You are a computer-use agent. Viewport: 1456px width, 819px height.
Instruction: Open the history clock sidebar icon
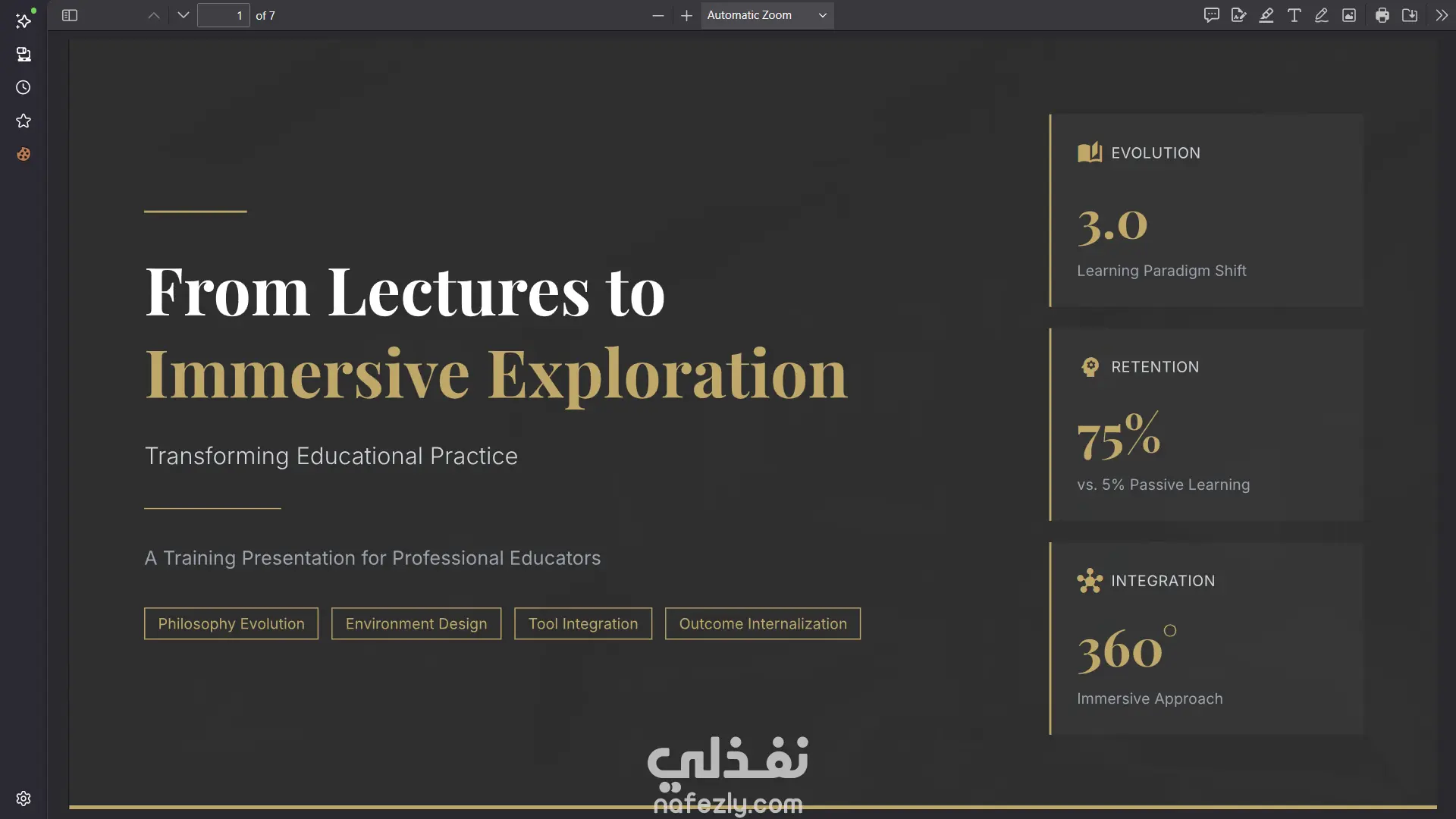[x=24, y=87]
